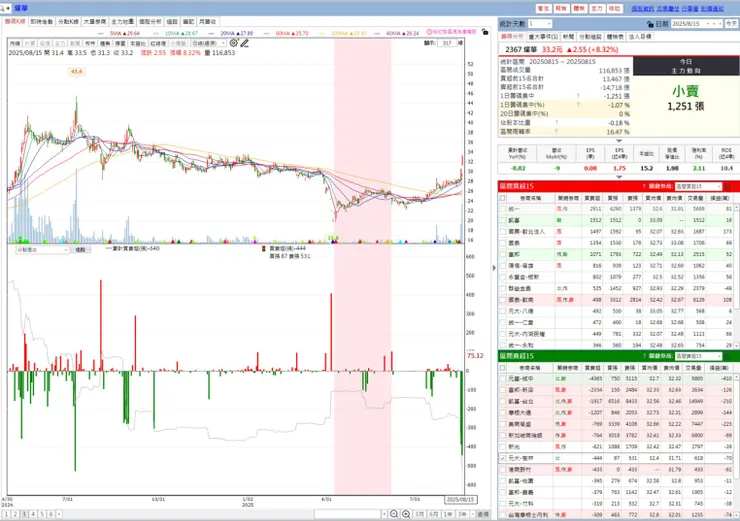The image size is (740, 521).
Task: Click help icon in 區間賣超15 header
Action: coord(644,356)
